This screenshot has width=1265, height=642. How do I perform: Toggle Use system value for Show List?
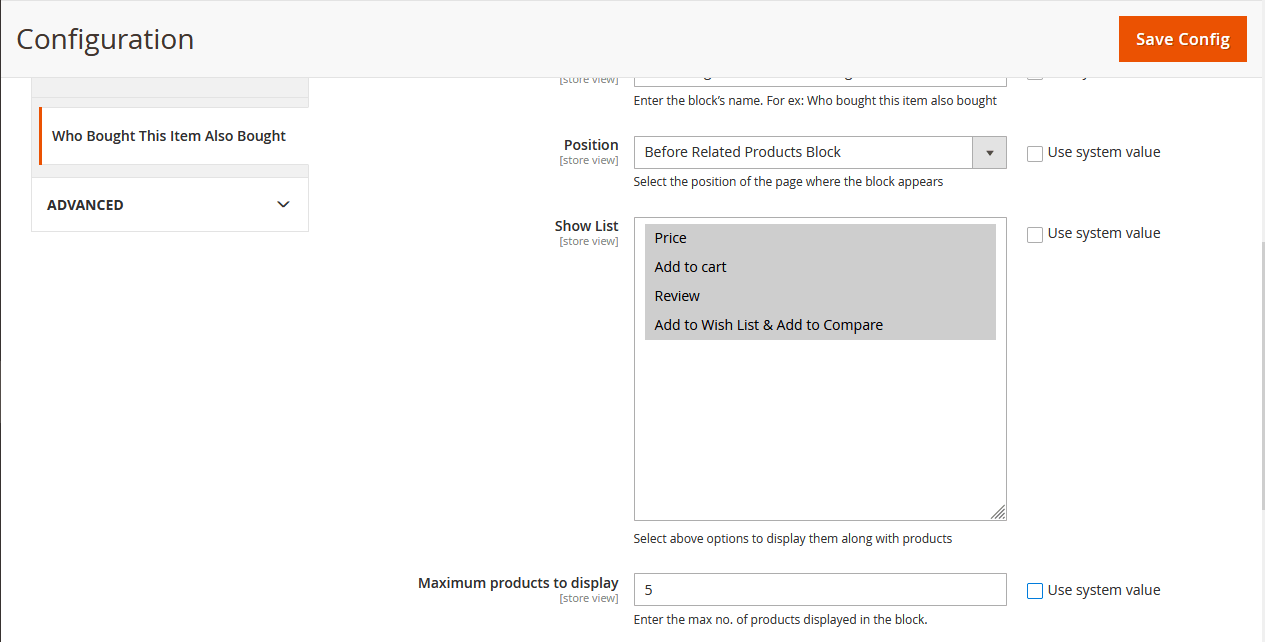click(1035, 234)
